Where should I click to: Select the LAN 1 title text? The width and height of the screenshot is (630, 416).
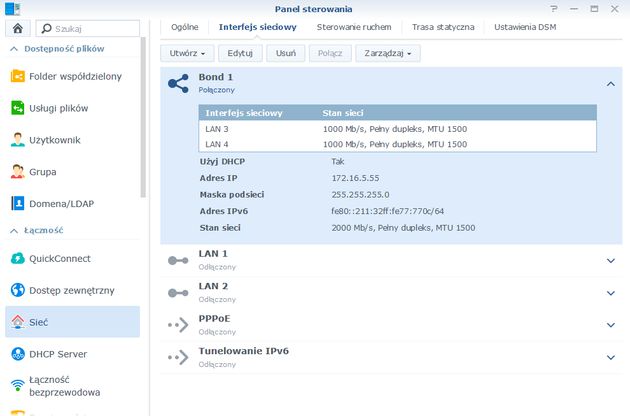point(213,254)
